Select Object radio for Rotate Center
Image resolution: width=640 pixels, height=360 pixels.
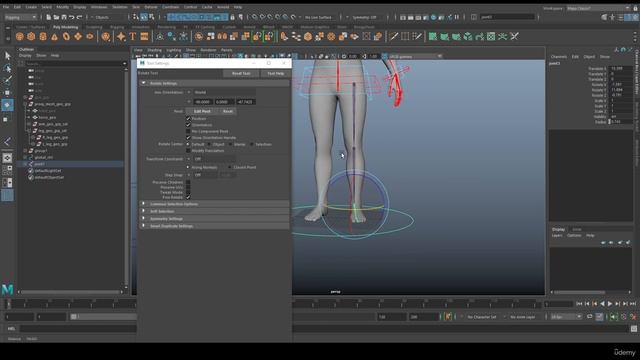[209, 144]
